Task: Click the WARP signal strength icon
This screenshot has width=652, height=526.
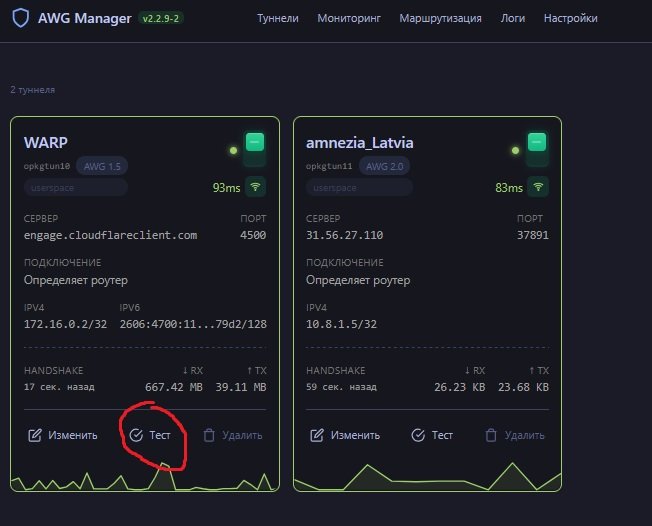Action: [x=255, y=186]
